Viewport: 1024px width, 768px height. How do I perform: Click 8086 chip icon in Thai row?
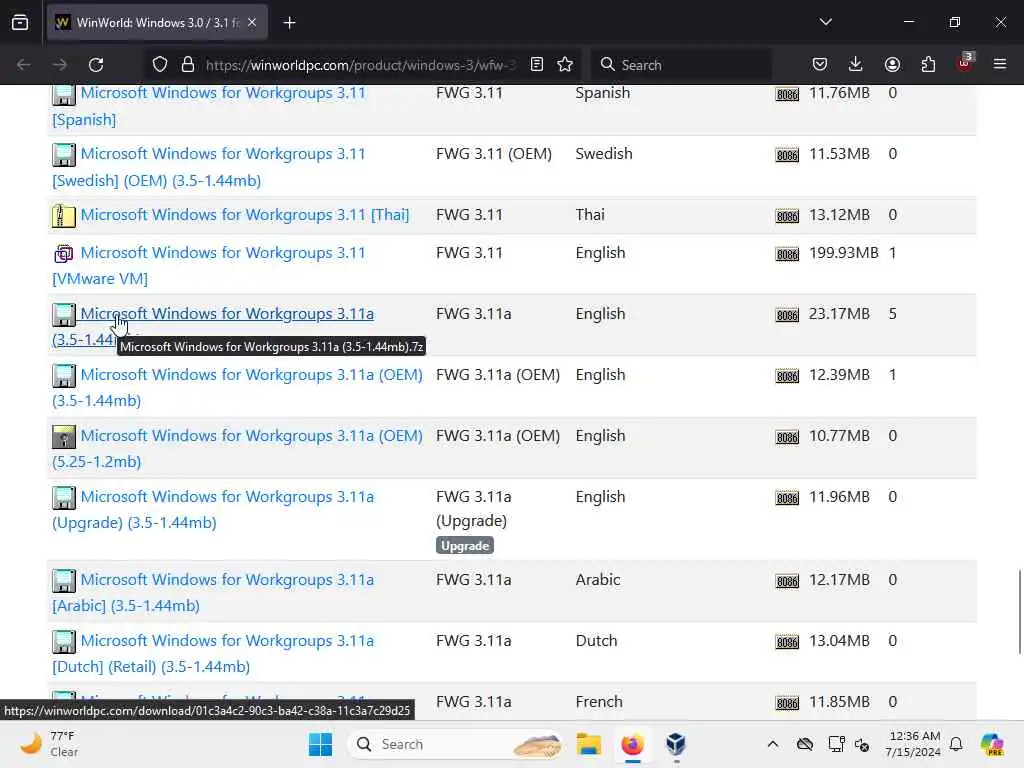pyautogui.click(x=787, y=216)
